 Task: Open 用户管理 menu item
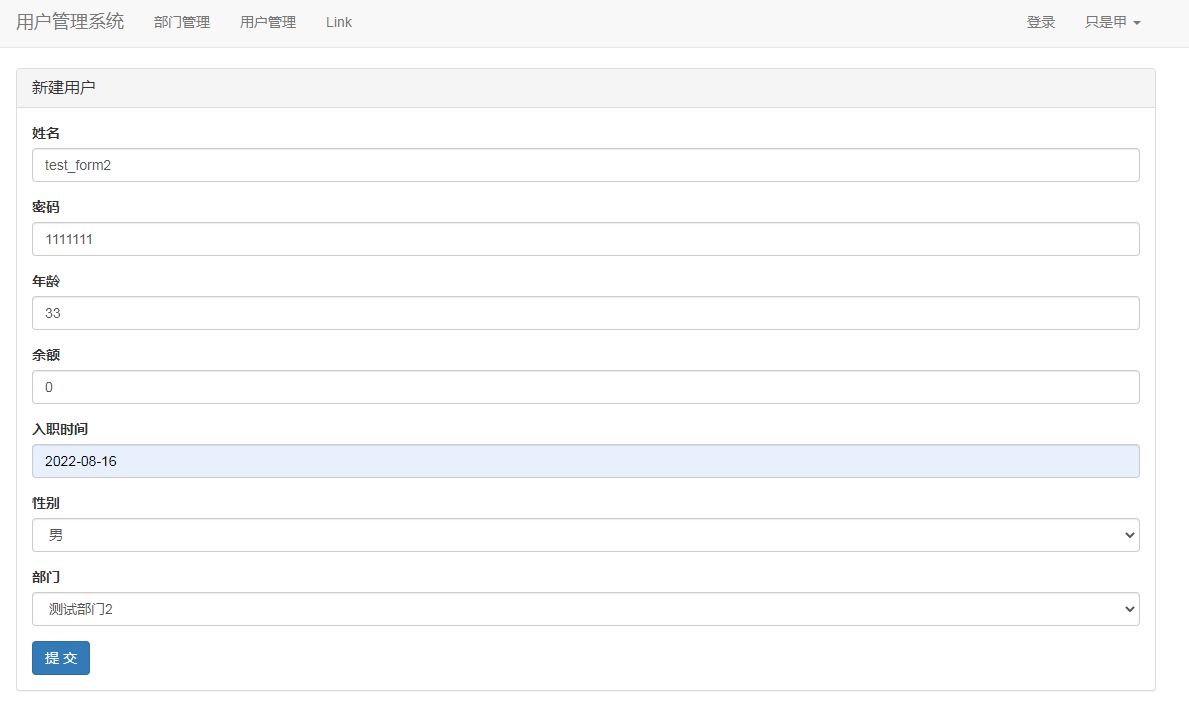(268, 23)
